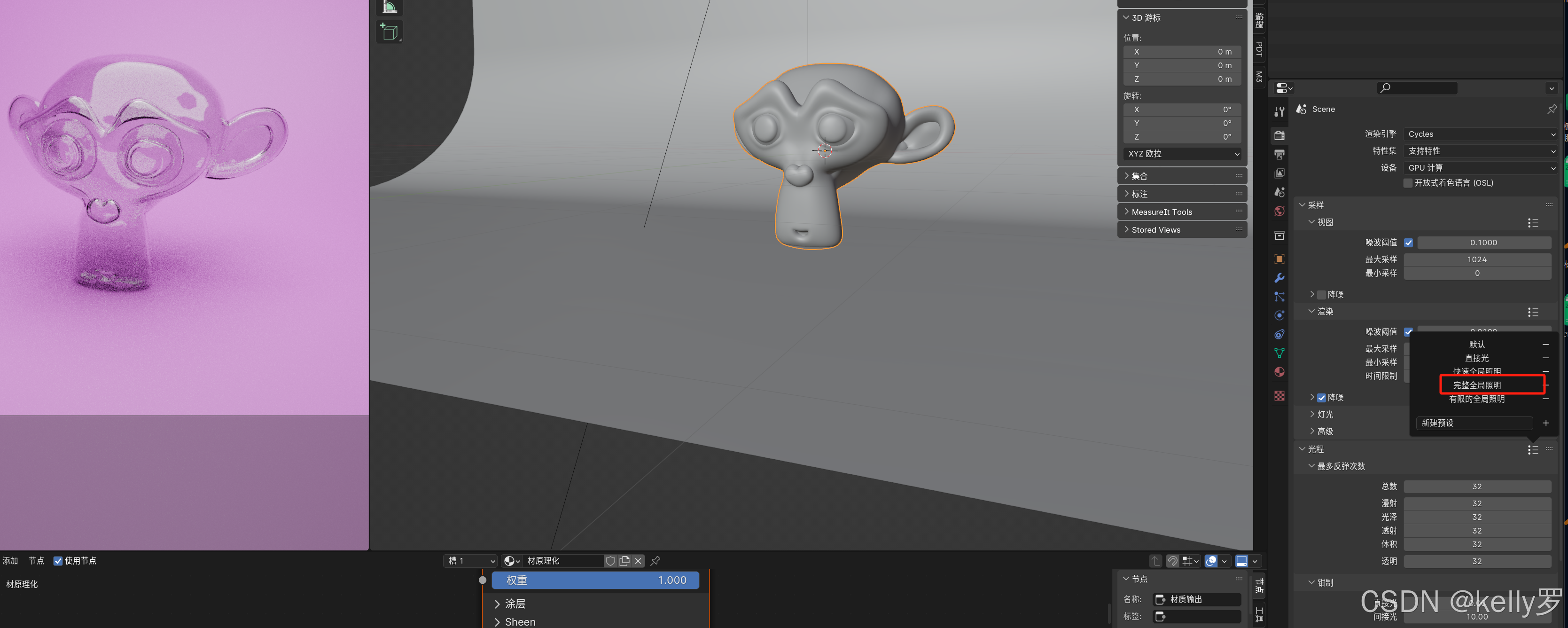Select 直接光 preset from list
Viewport: 1568px width, 628px height.
[x=1477, y=358]
